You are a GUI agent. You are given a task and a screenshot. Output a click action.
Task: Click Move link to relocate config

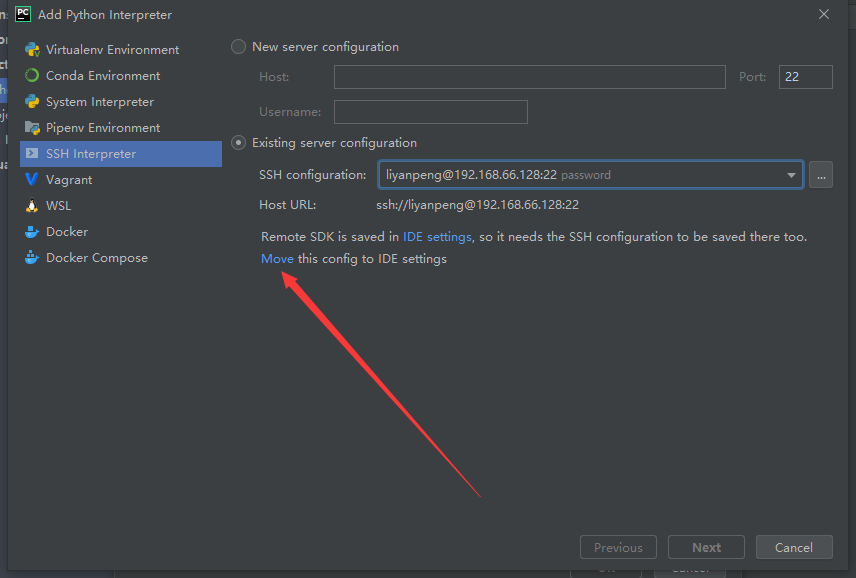[x=277, y=259]
